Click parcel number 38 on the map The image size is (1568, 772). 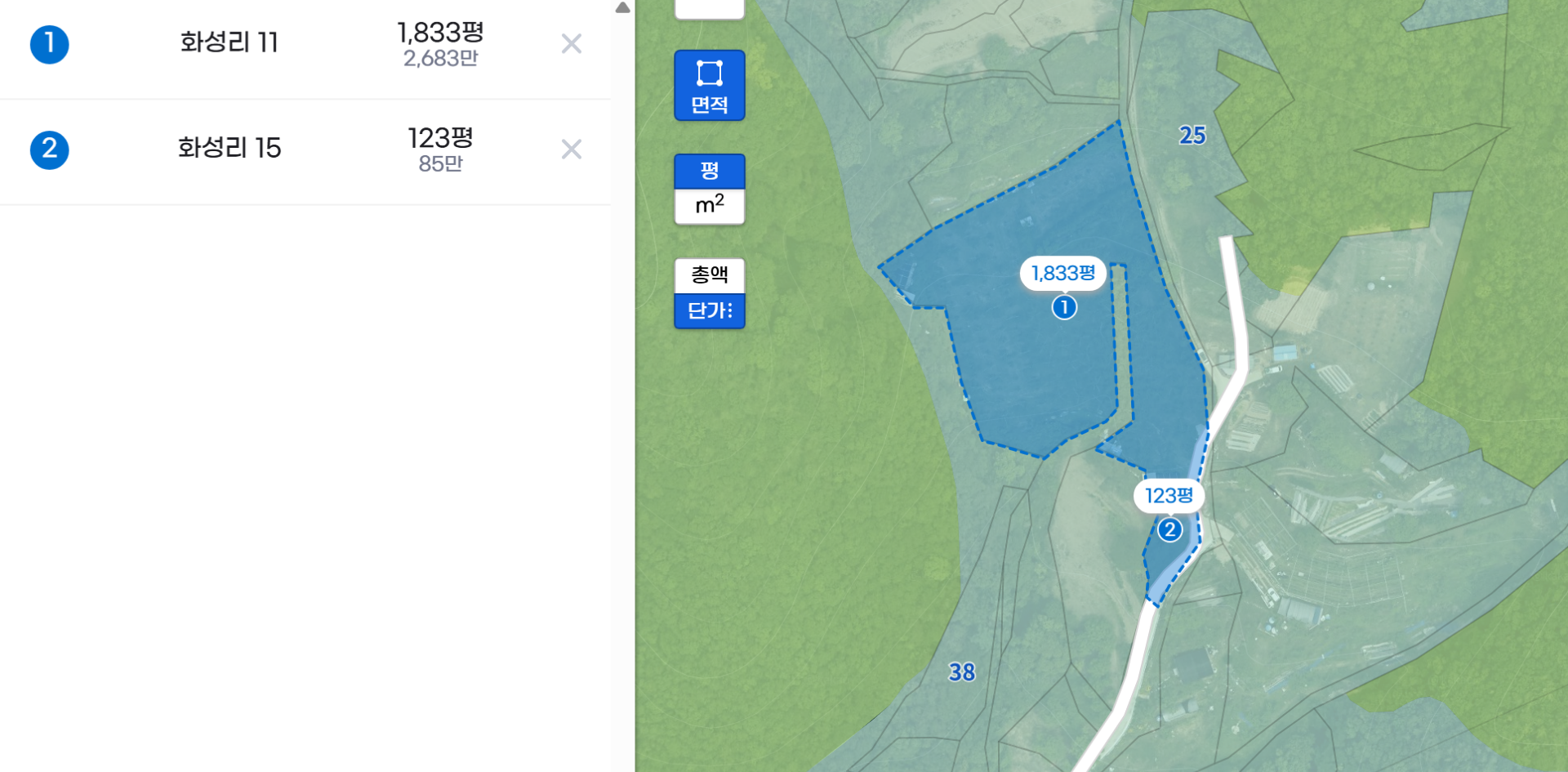coord(962,672)
